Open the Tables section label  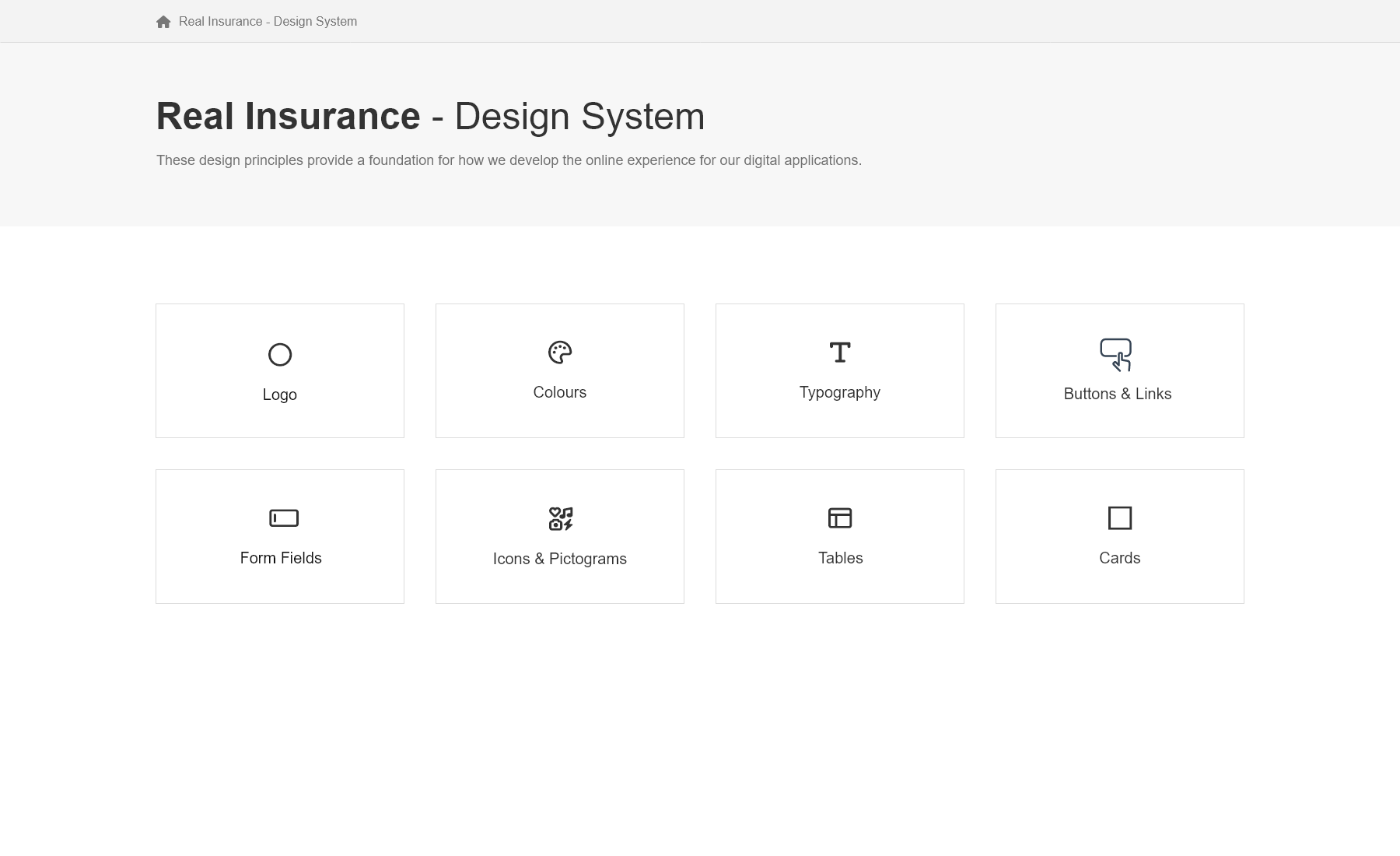click(841, 558)
